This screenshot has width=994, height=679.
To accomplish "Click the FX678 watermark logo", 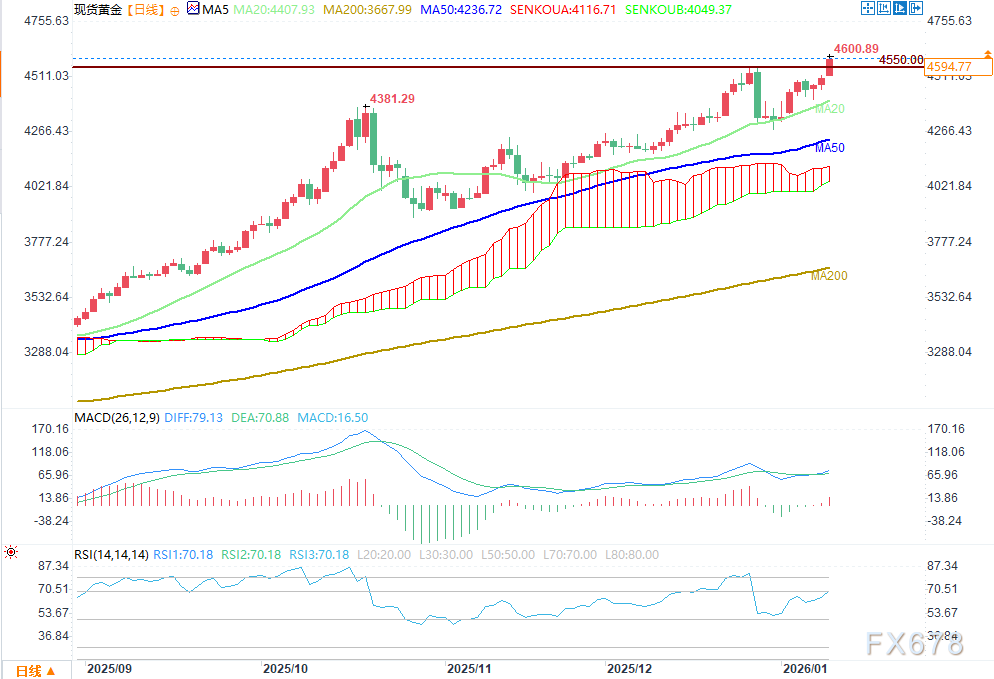I will [913, 643].
